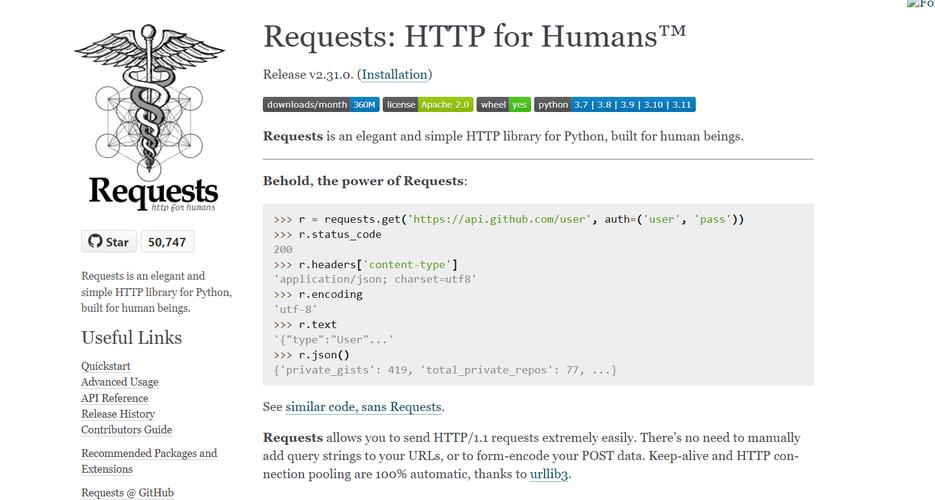The height and width of the screenshot is (500, 935).
Task: Open the Quickstart link
Action: [x=106, y=366]
